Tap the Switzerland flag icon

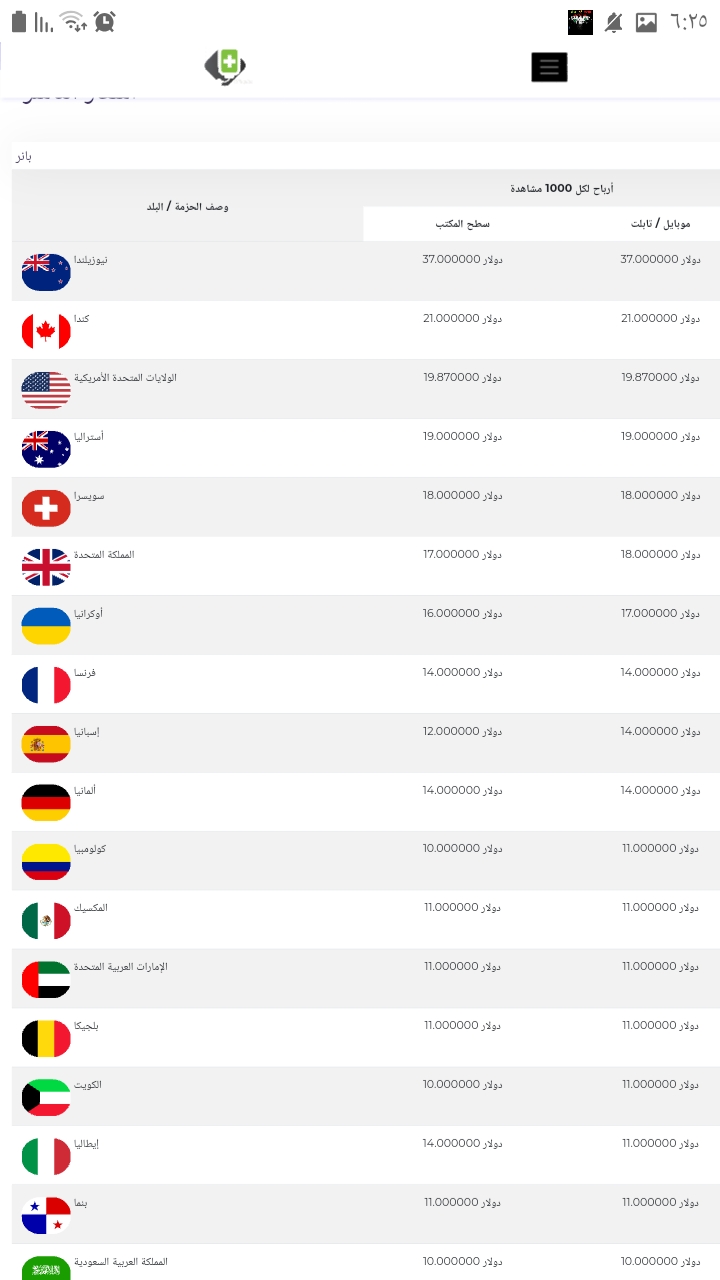point(46,508)
